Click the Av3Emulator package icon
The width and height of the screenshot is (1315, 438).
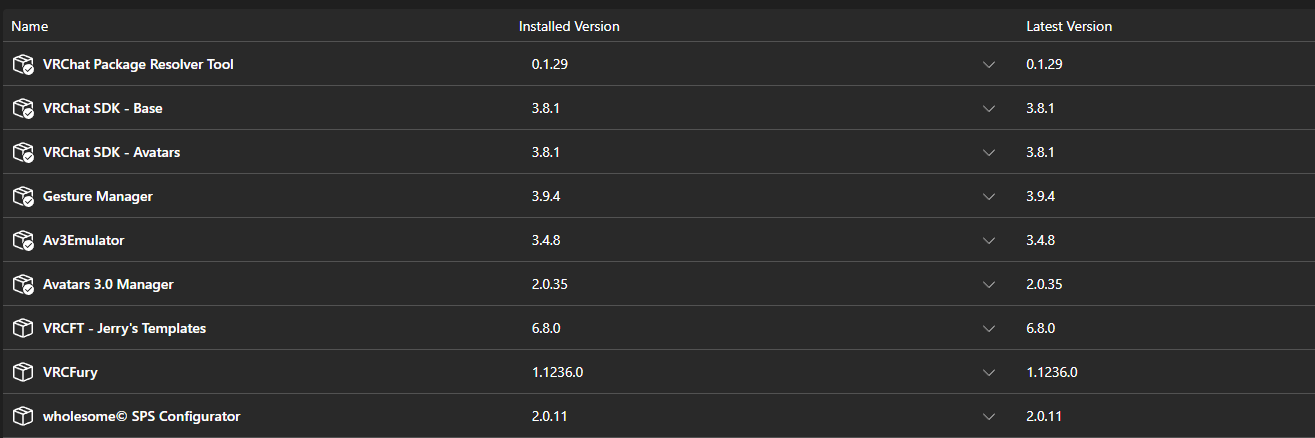pos(23,241)
